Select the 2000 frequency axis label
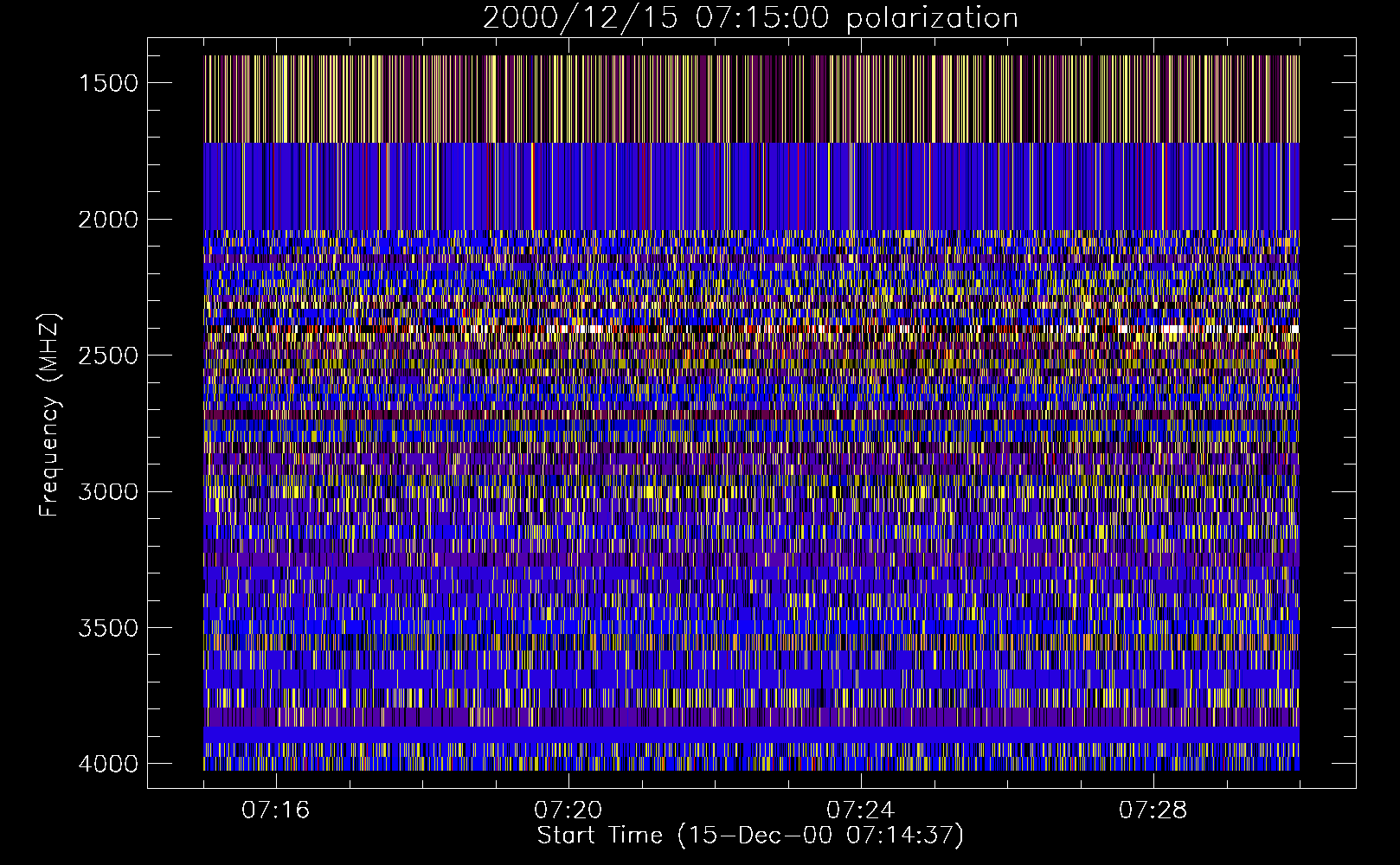Screen dimensions: 1400x865 [108, 220]
